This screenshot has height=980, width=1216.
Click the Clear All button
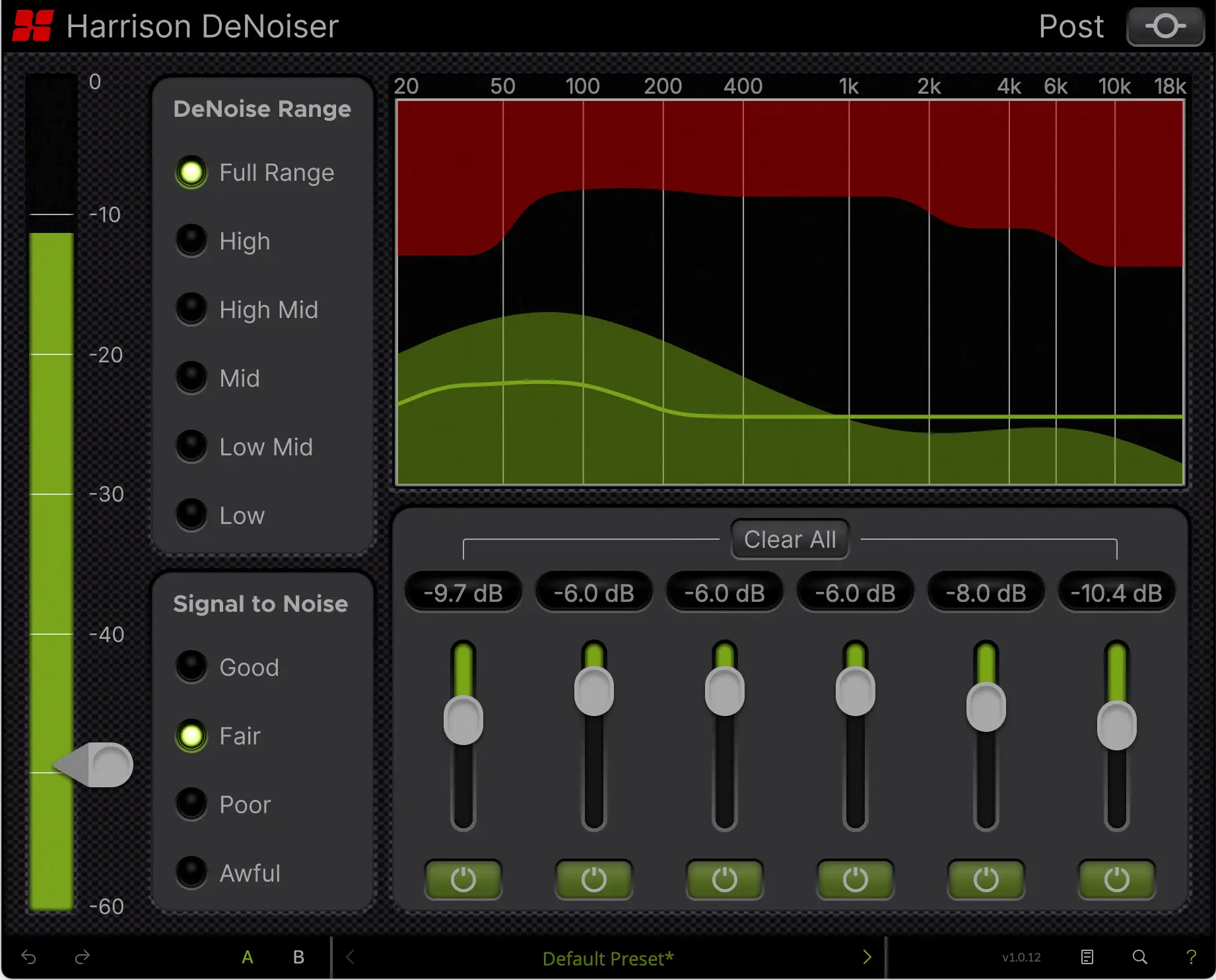pos(790,539)
